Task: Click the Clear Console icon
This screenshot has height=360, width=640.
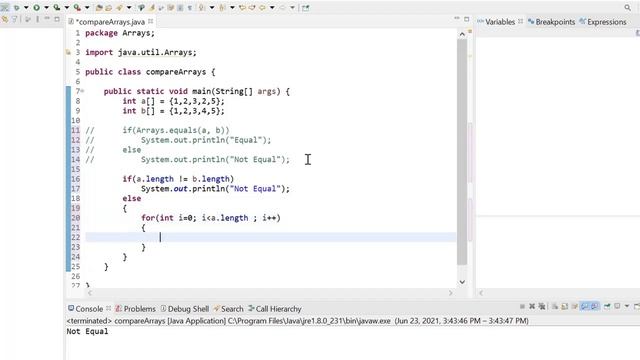Action: tap(555, 306)
